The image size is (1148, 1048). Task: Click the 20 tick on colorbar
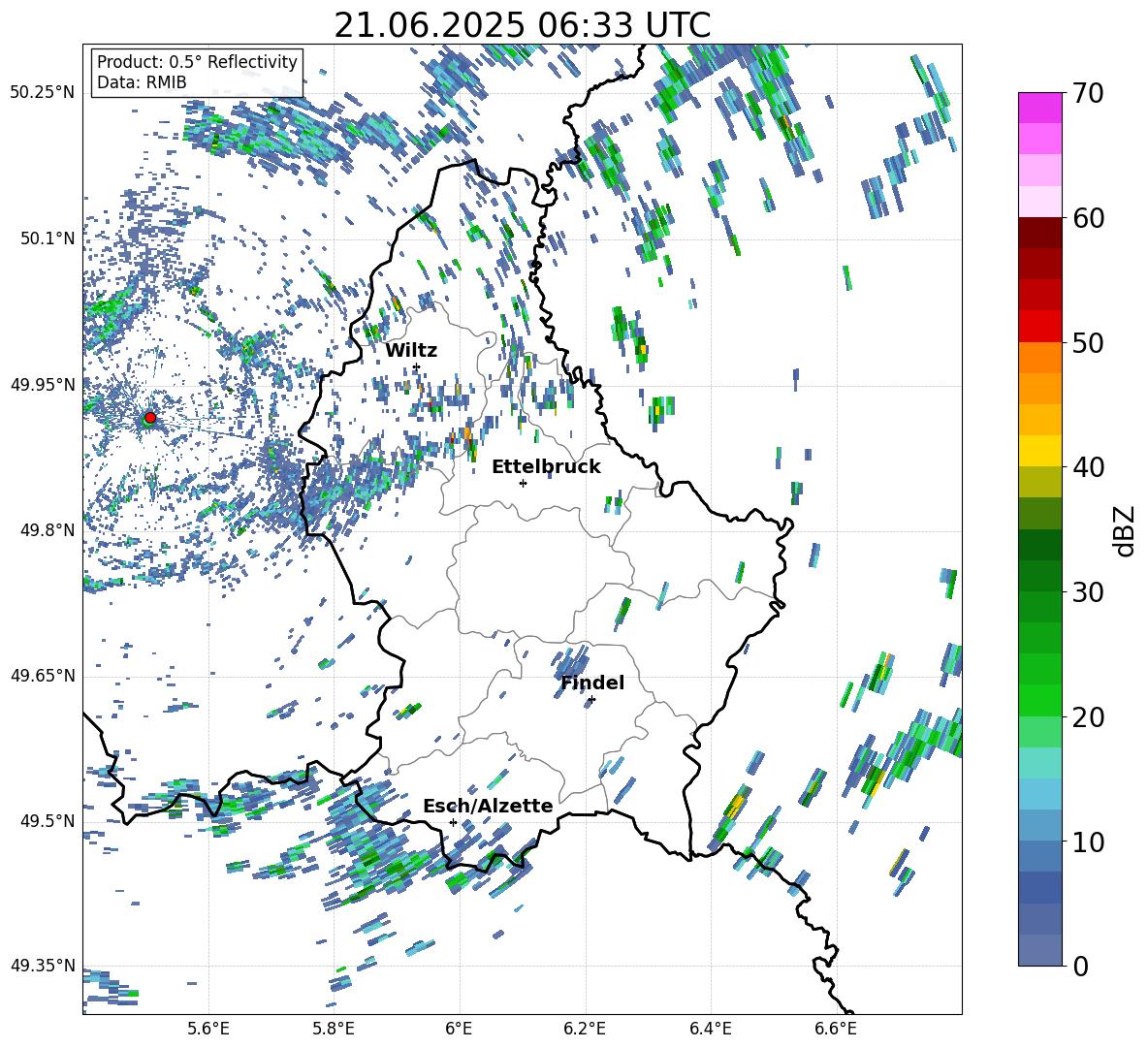1087,716
